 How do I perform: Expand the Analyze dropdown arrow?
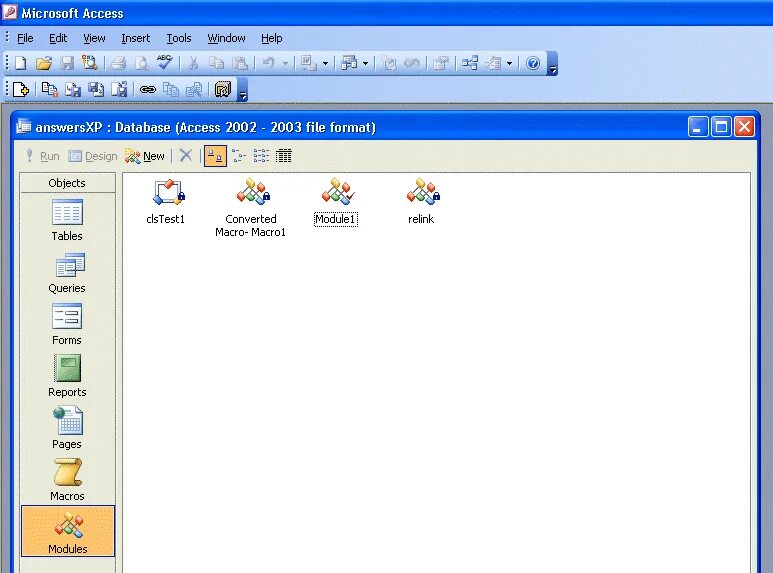click(365, 63)
